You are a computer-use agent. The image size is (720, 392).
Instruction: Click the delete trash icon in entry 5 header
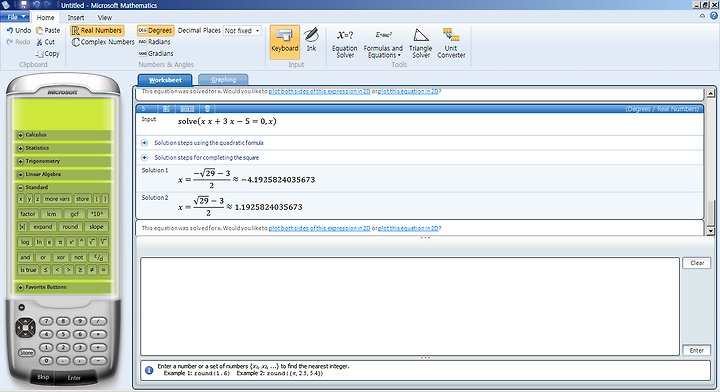[x=207, y=109]
